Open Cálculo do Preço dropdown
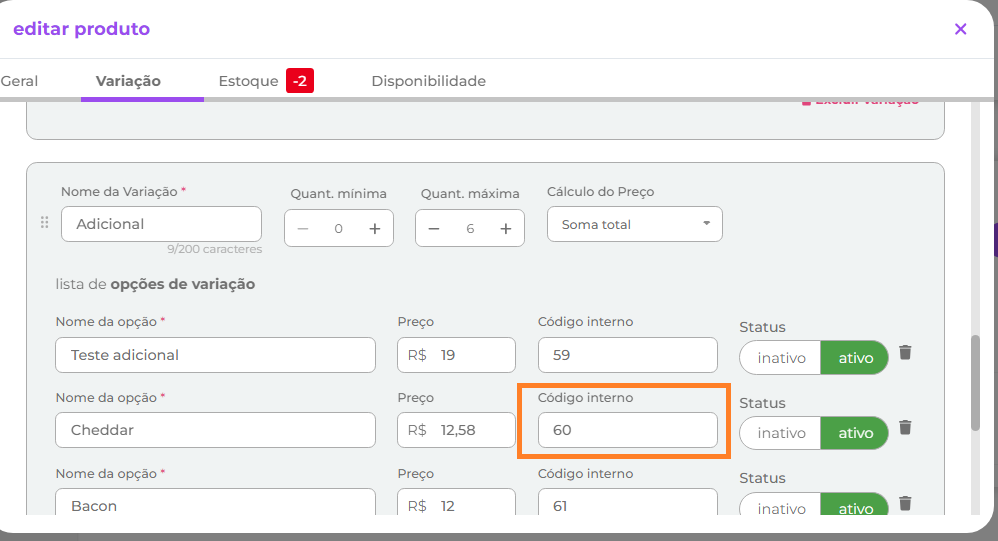This screenshot has height=541, width=998. click(x=634, y=225)
